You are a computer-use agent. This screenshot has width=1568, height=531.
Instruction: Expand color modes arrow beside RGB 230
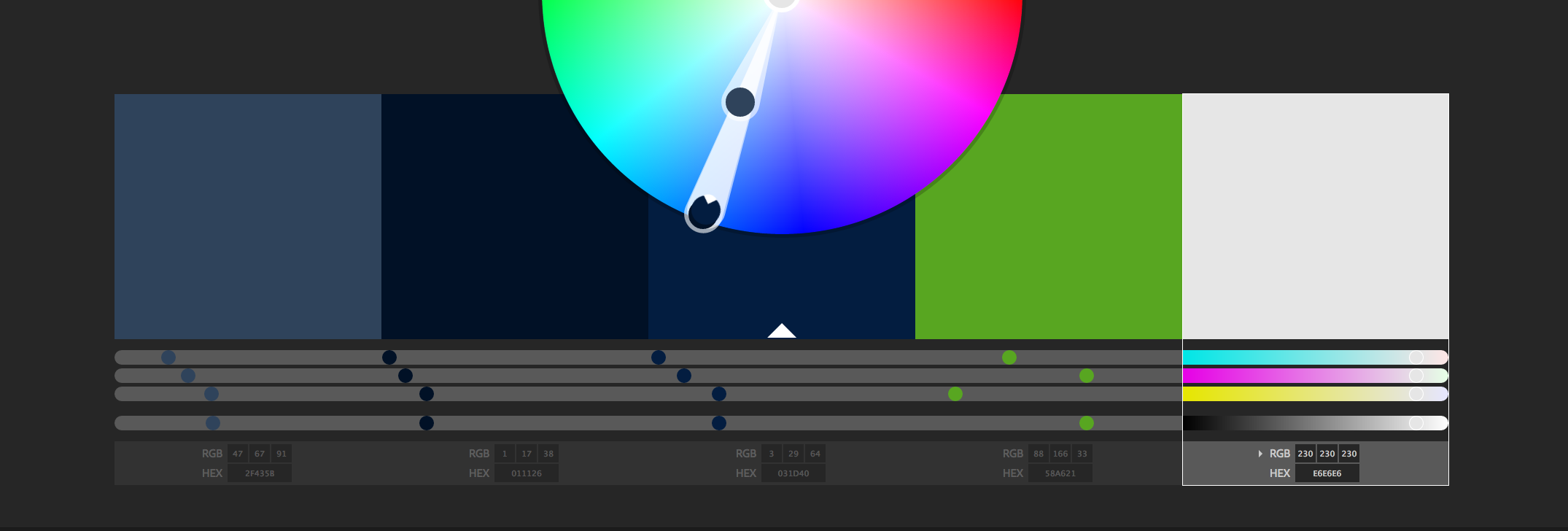[x=1260, y=454]
